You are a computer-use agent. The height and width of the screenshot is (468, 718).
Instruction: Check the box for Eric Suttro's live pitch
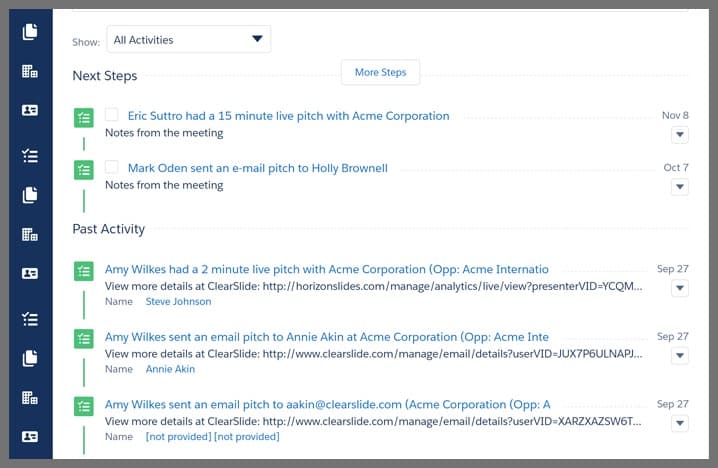point(112,115)
